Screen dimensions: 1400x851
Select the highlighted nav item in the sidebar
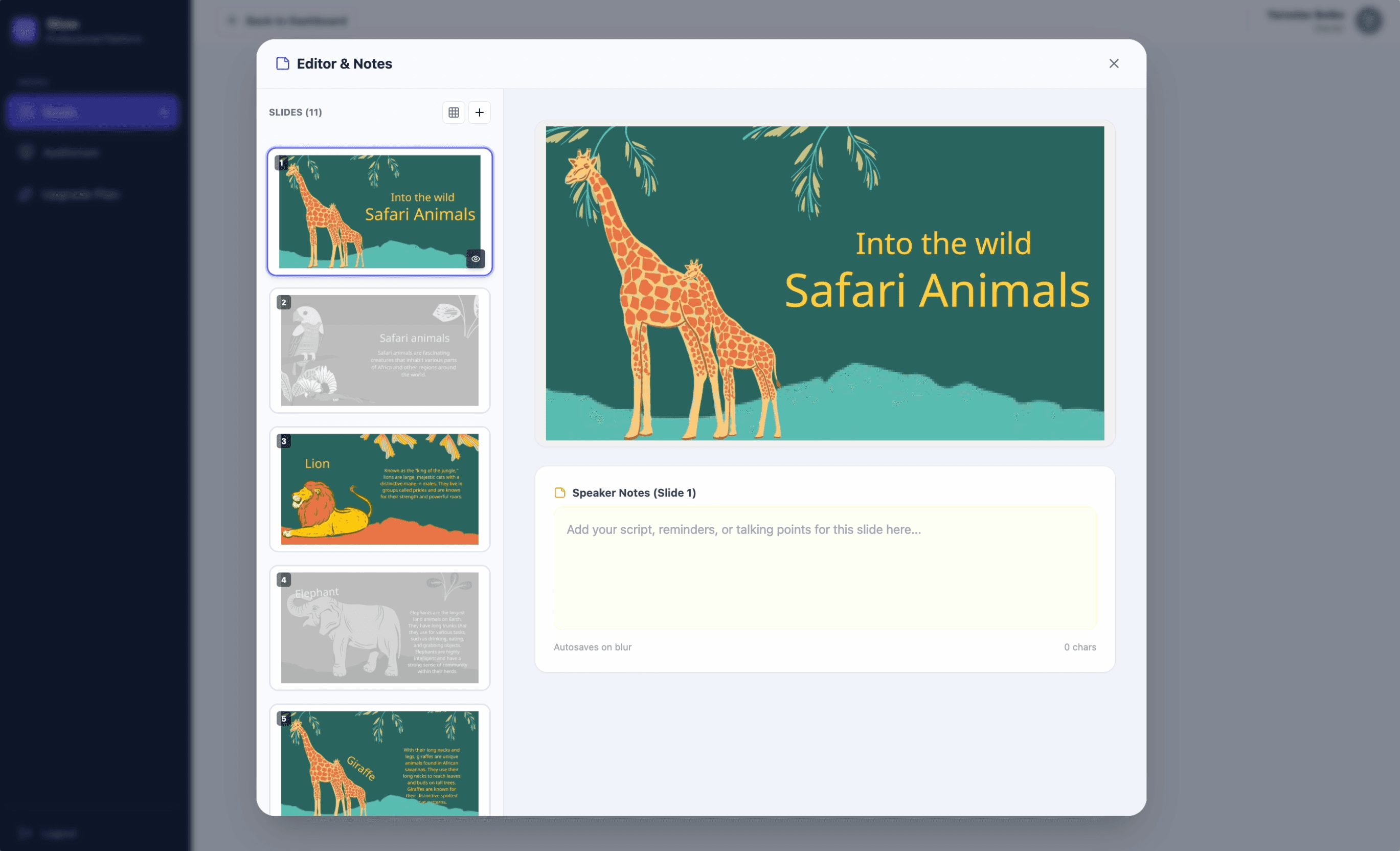click(93, 112)
